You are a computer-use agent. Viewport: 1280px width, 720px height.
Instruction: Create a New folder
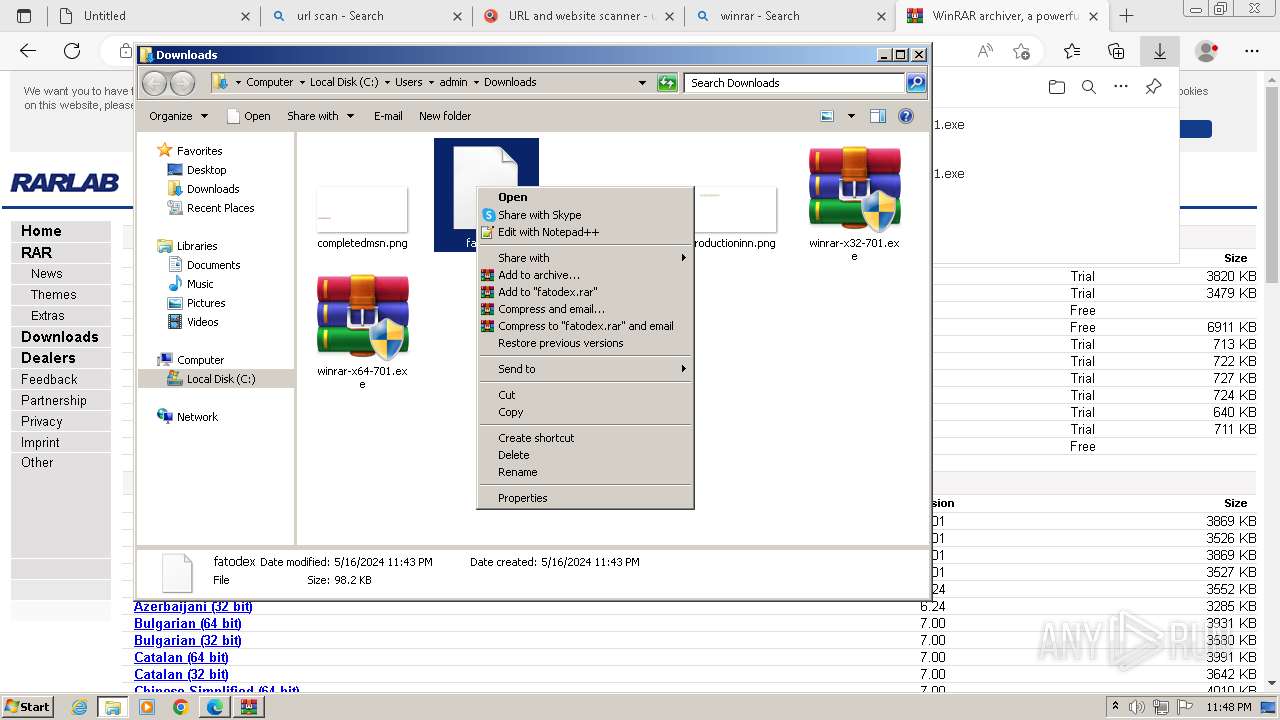[445, 116]
